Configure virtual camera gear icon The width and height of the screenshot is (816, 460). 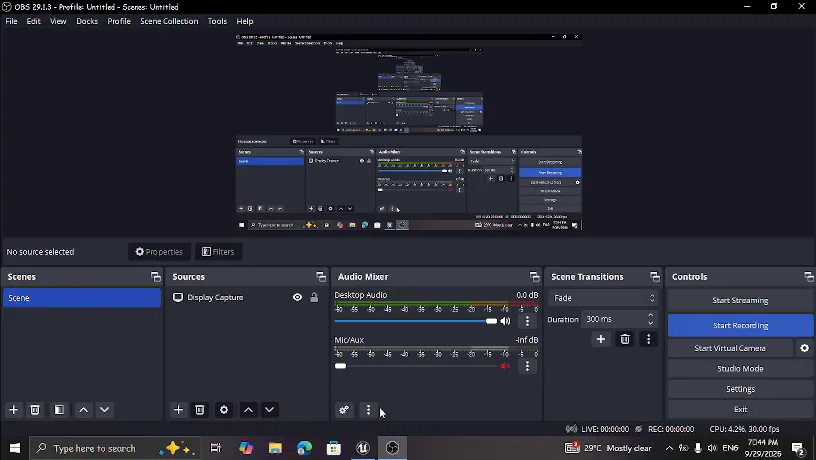pyautogui.click(x=805, y=348)
